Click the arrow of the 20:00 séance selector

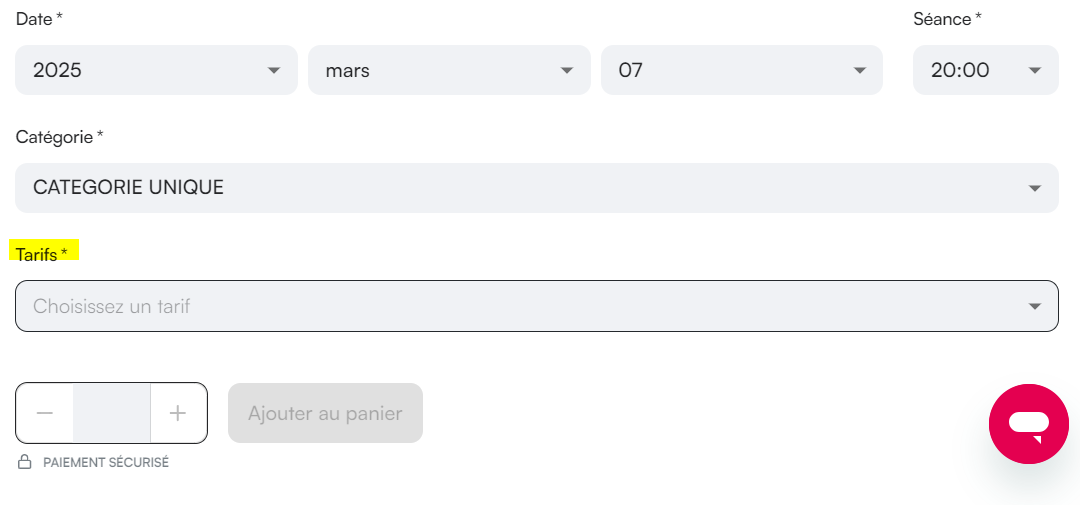click(1035, 70)
